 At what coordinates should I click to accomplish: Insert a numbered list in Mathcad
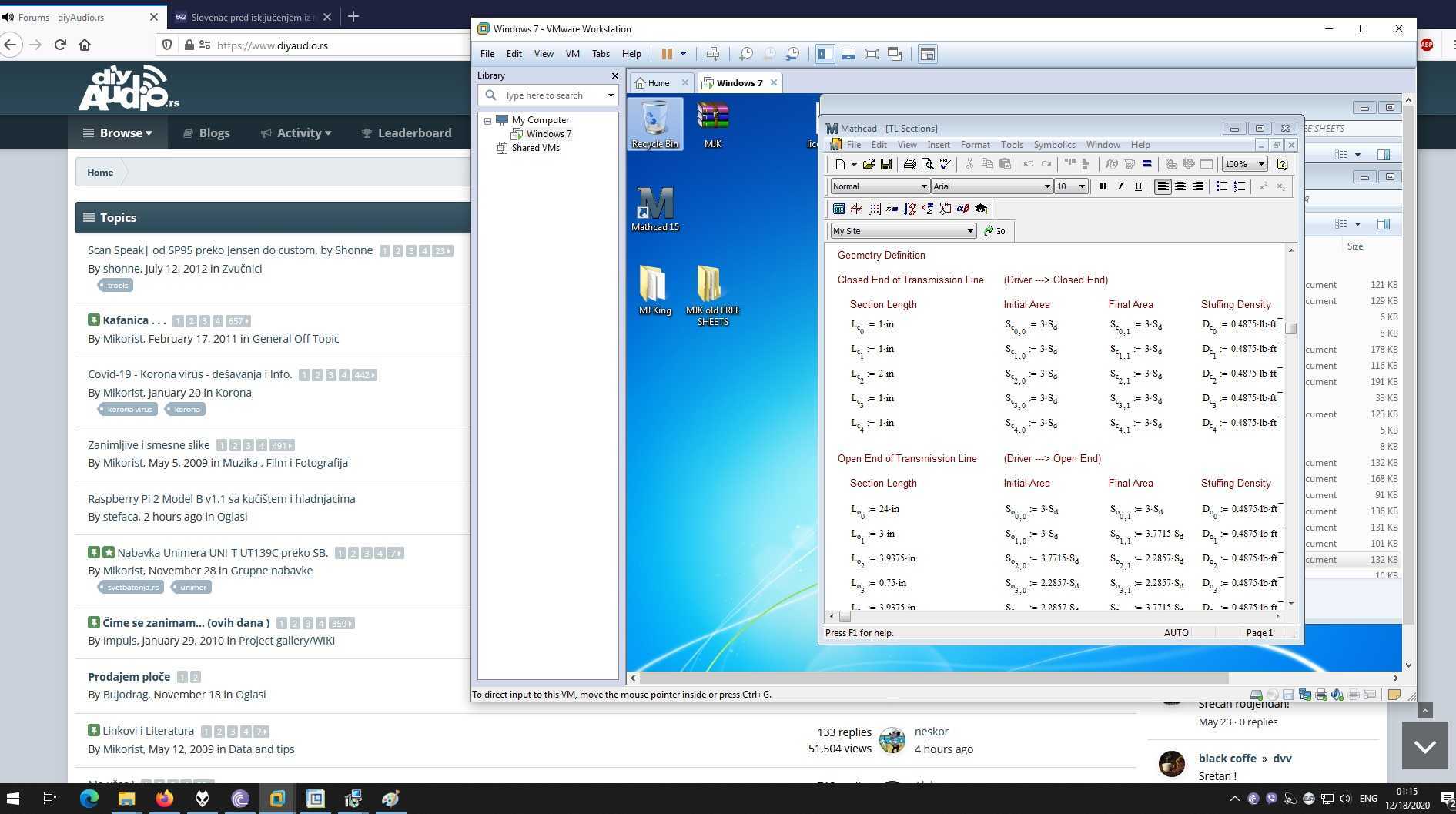click(1239, 186)
